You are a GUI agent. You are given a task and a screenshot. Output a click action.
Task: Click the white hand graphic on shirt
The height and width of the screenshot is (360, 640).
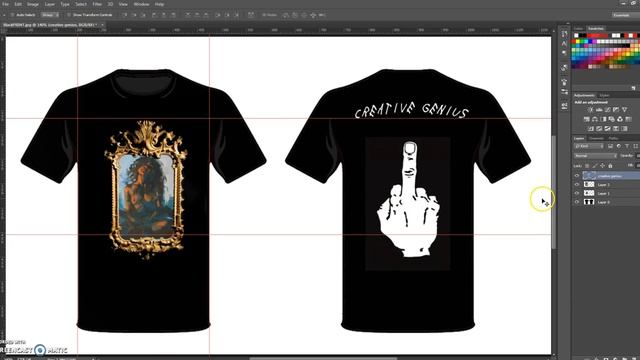coord(408,200)
